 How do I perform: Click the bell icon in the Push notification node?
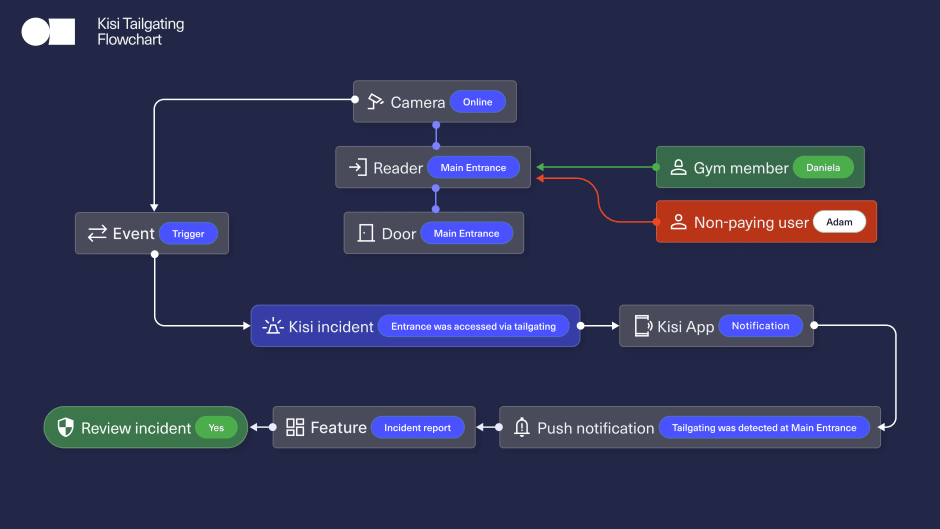pos(522,427)
